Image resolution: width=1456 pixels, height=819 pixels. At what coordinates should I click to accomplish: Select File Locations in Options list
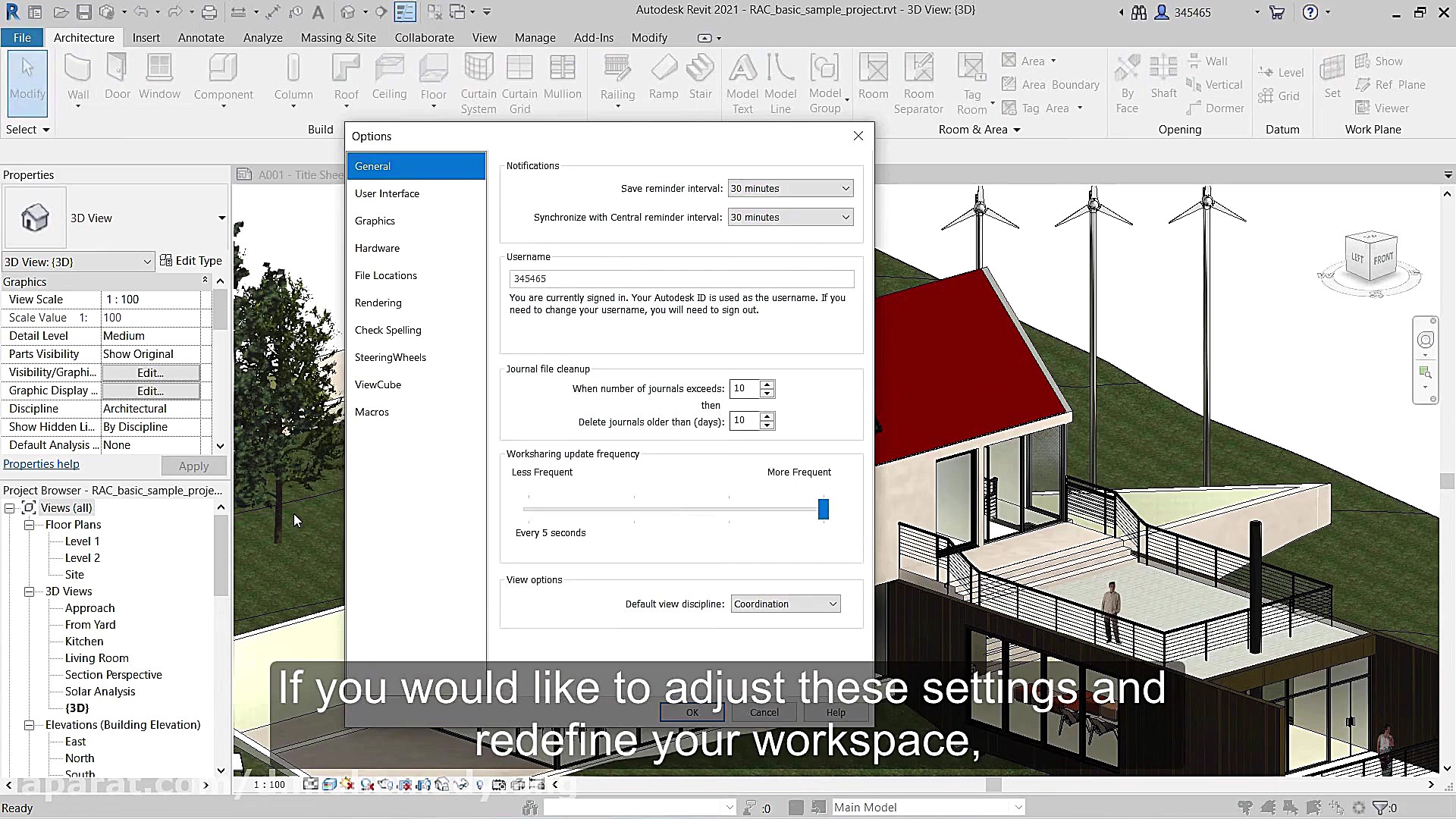416,275
